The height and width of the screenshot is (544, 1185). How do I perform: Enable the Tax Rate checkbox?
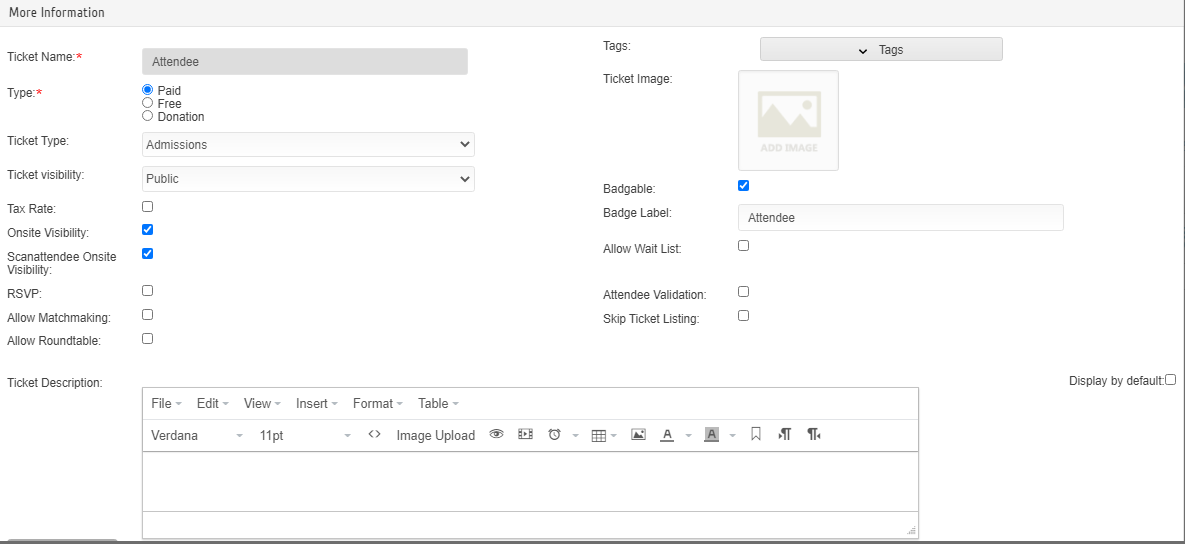click(148, 206)
